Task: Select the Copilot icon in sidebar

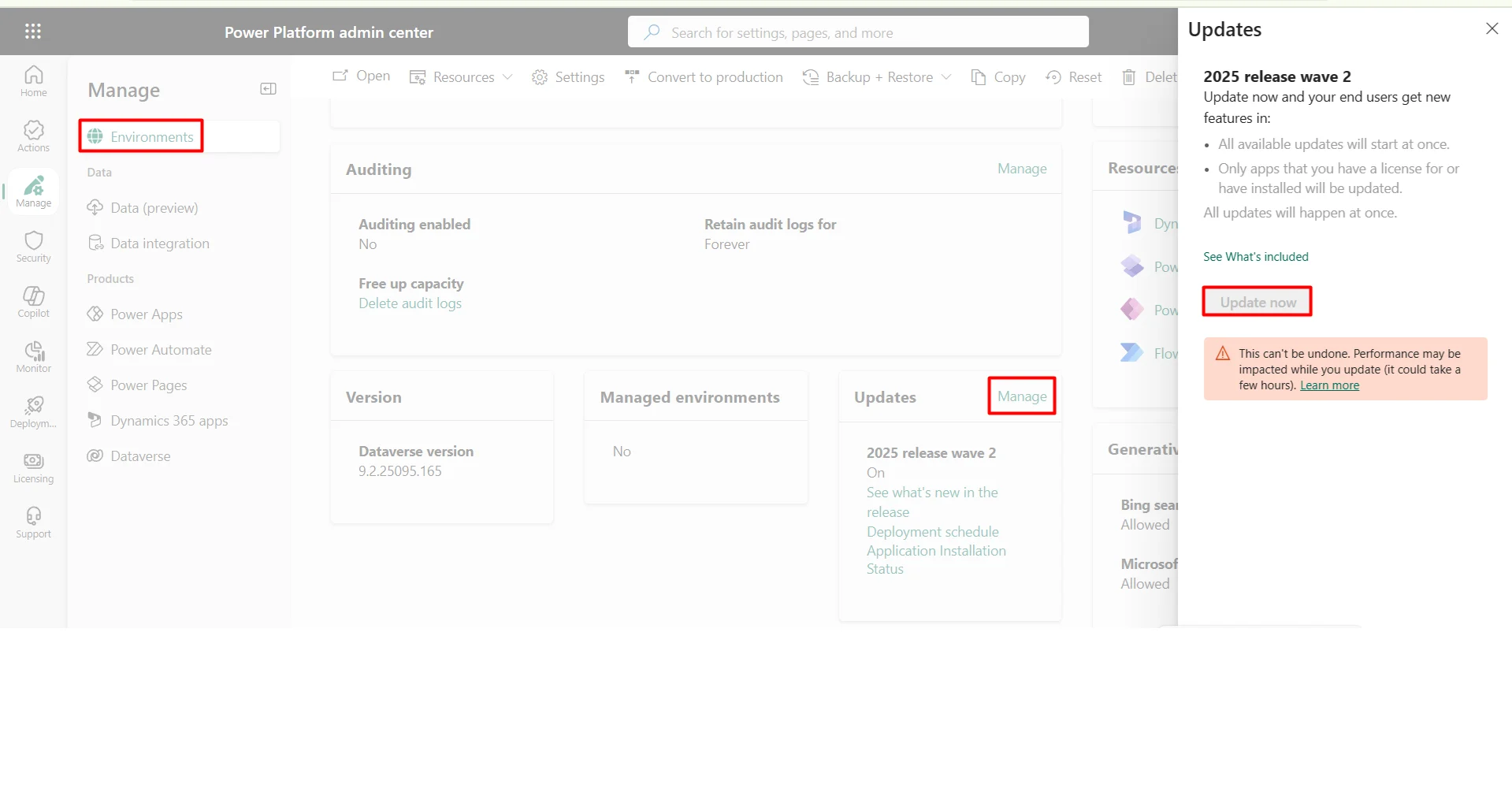Action: pyautogui.click(x=33, y=302)
